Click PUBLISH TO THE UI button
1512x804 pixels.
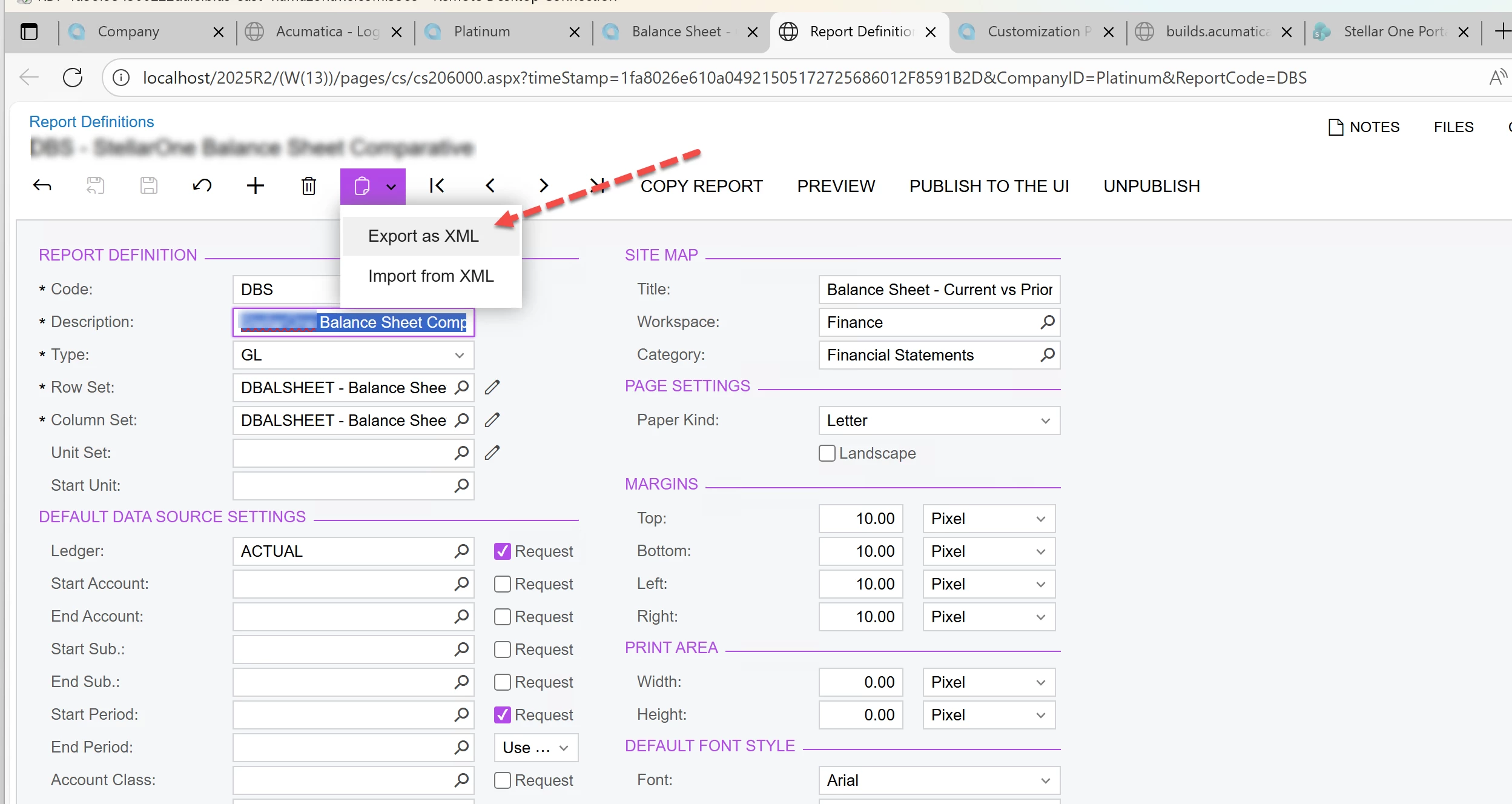tap(989, 186)
